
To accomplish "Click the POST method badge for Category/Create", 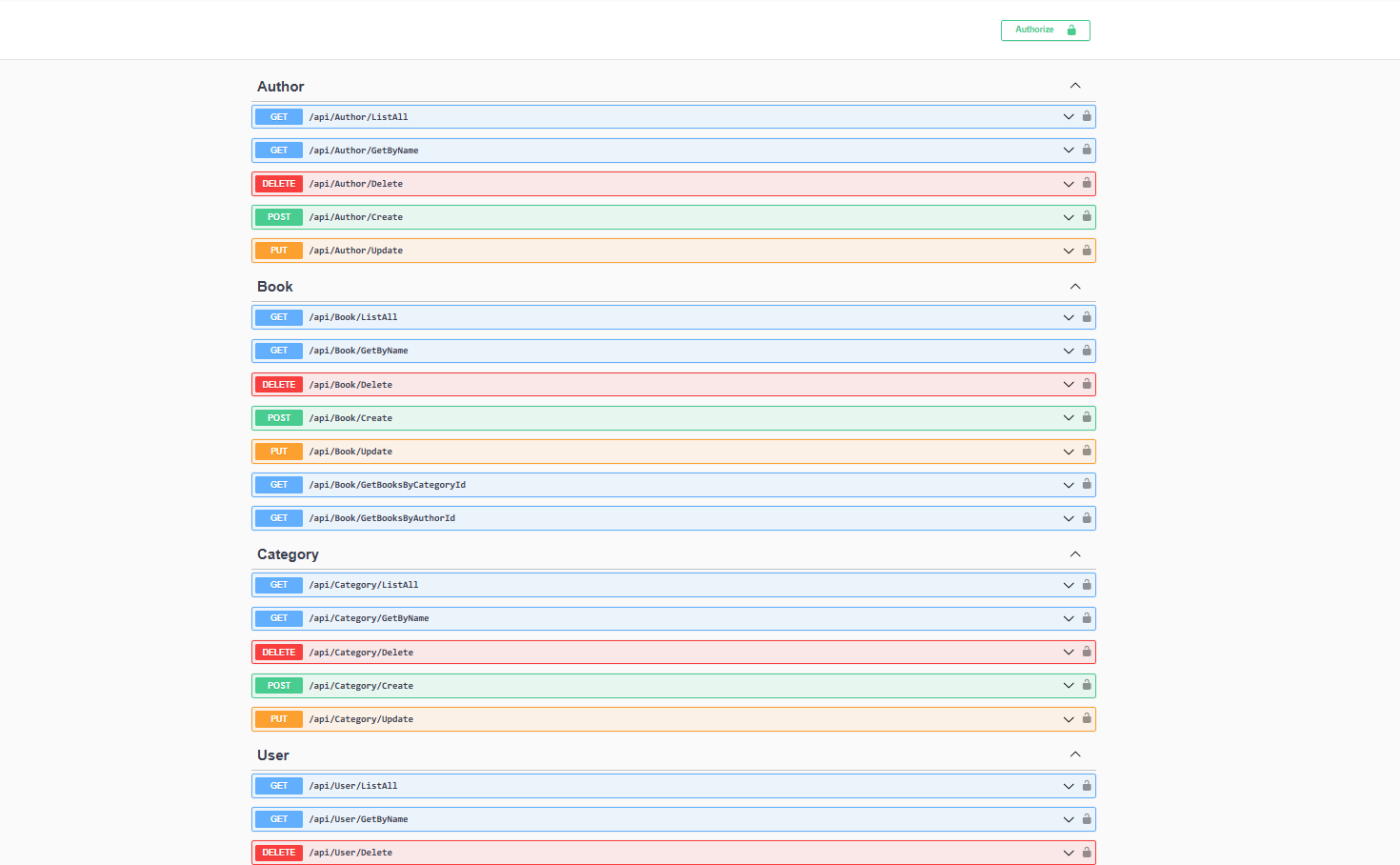I will [x=279, y=686].
